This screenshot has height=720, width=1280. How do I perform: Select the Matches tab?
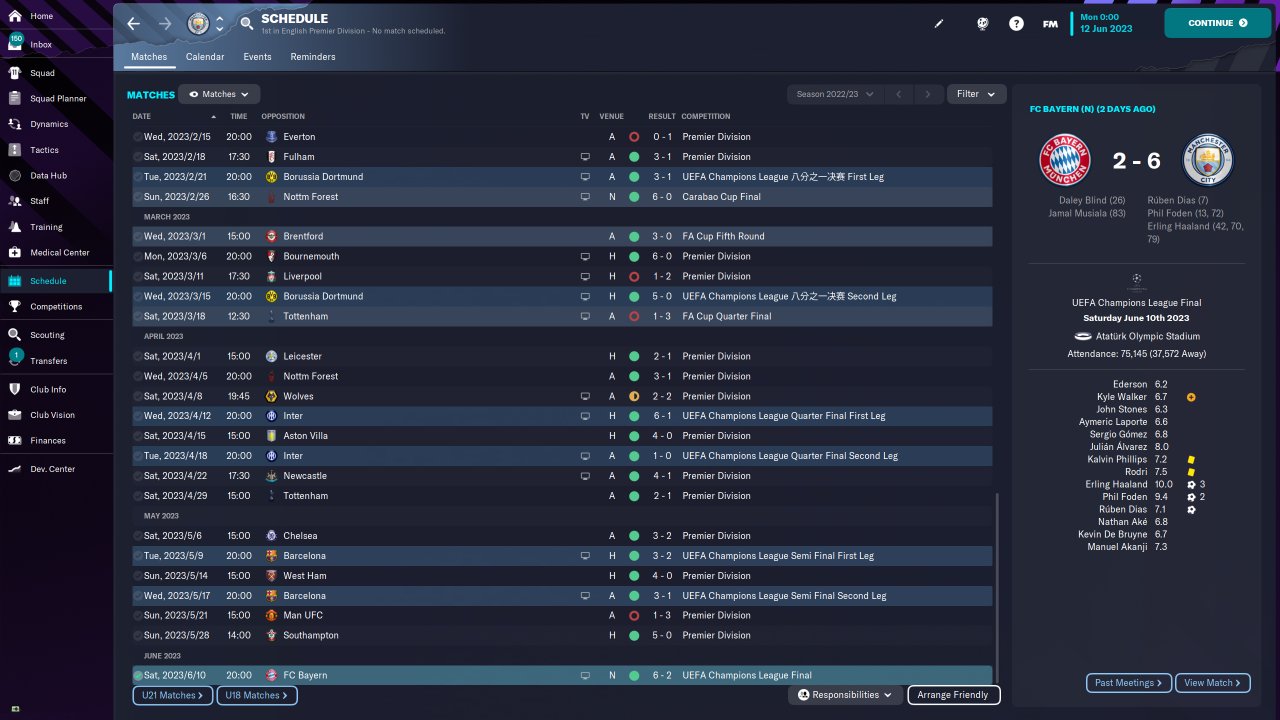pos(149,57)
